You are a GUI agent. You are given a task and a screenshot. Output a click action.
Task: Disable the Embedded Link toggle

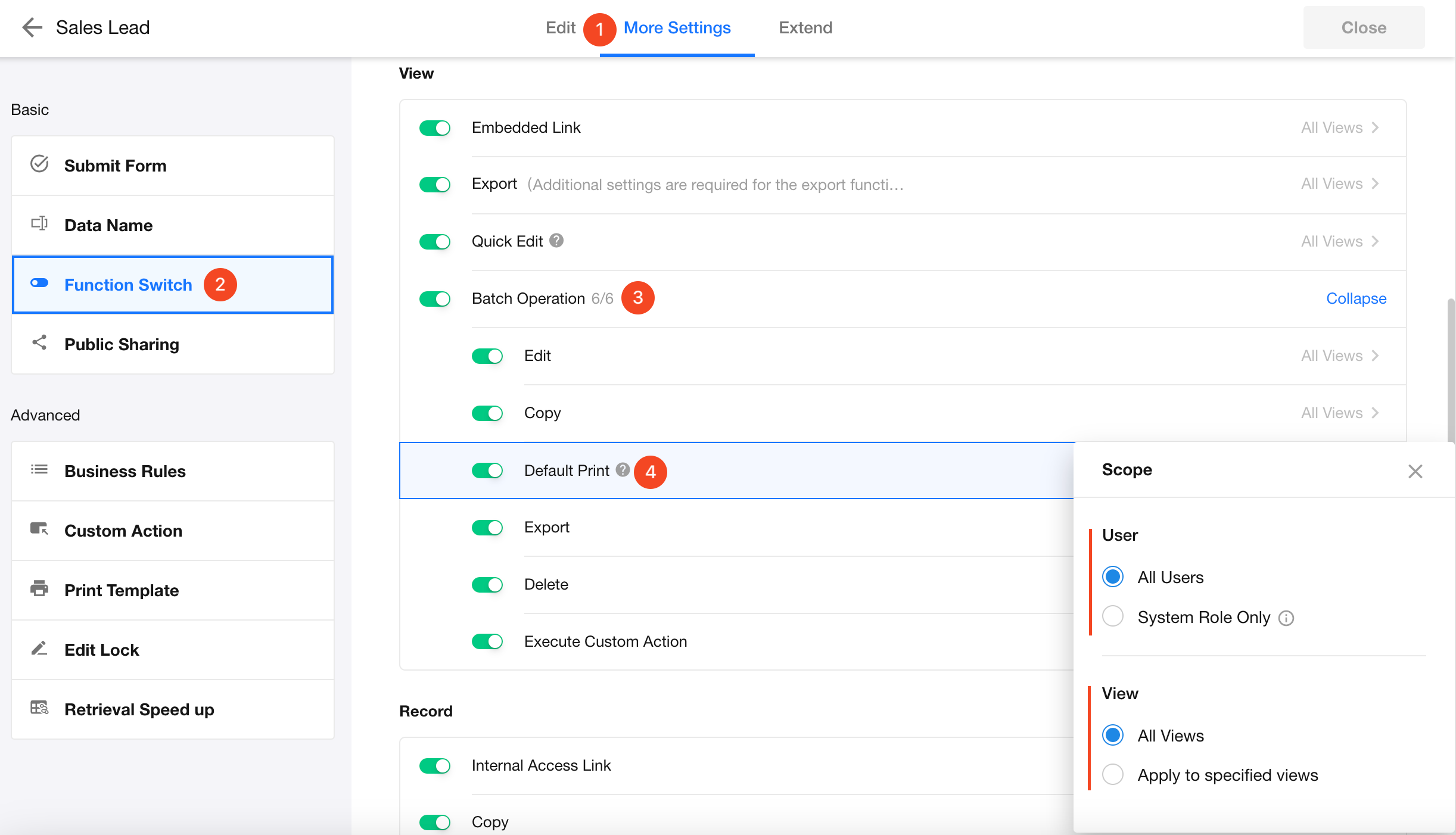pyautogui.click(x=435, y=128)
